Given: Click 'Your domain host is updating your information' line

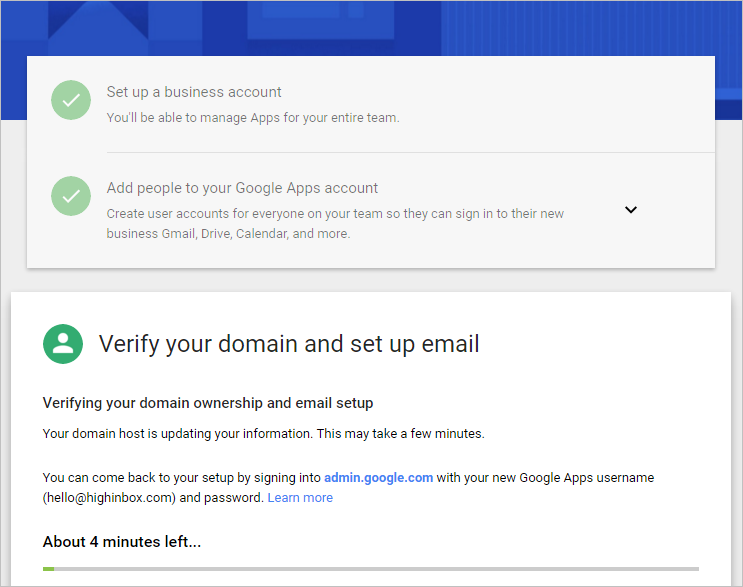Looking at the screenshot, I should [x=263, y=433].
